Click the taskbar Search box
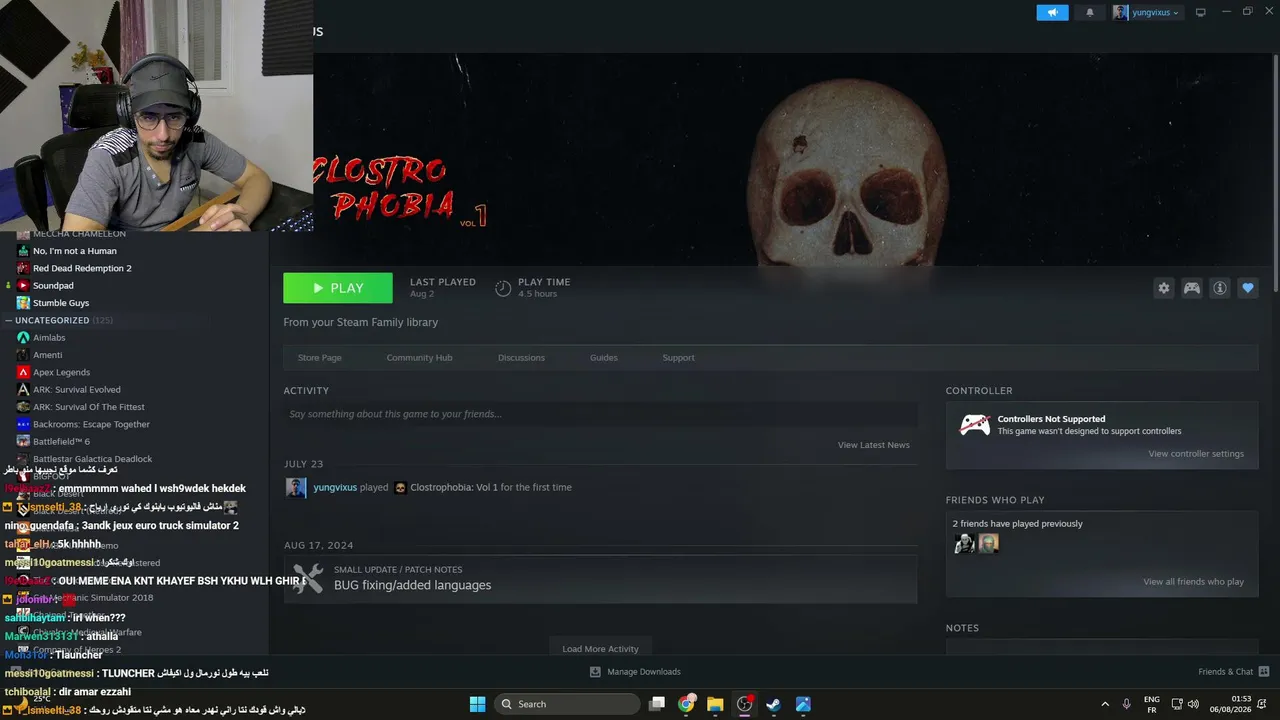The width and height of the screenshot is (1280, 720). [568, 704]
